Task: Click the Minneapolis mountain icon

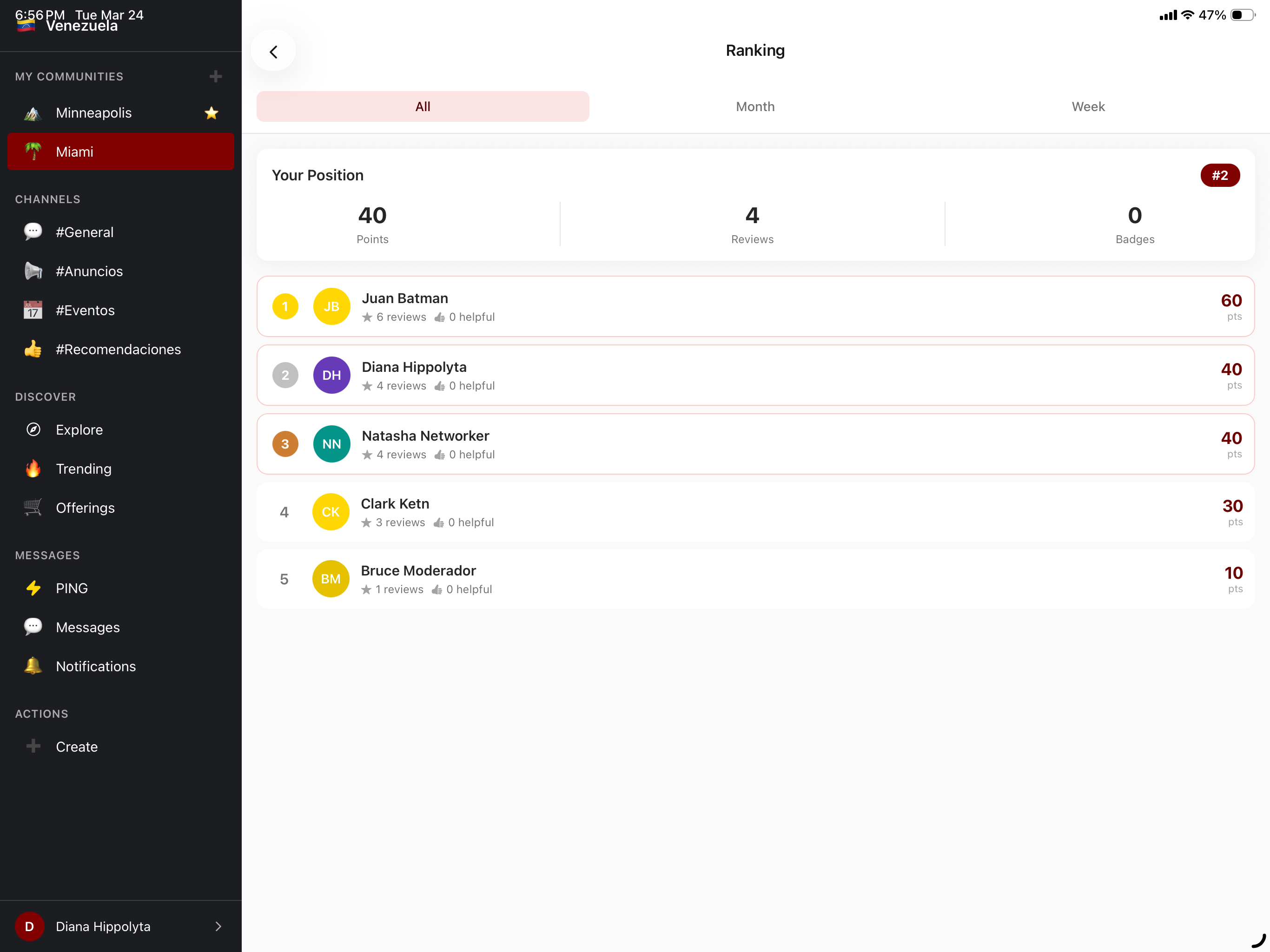Action: 33,113
